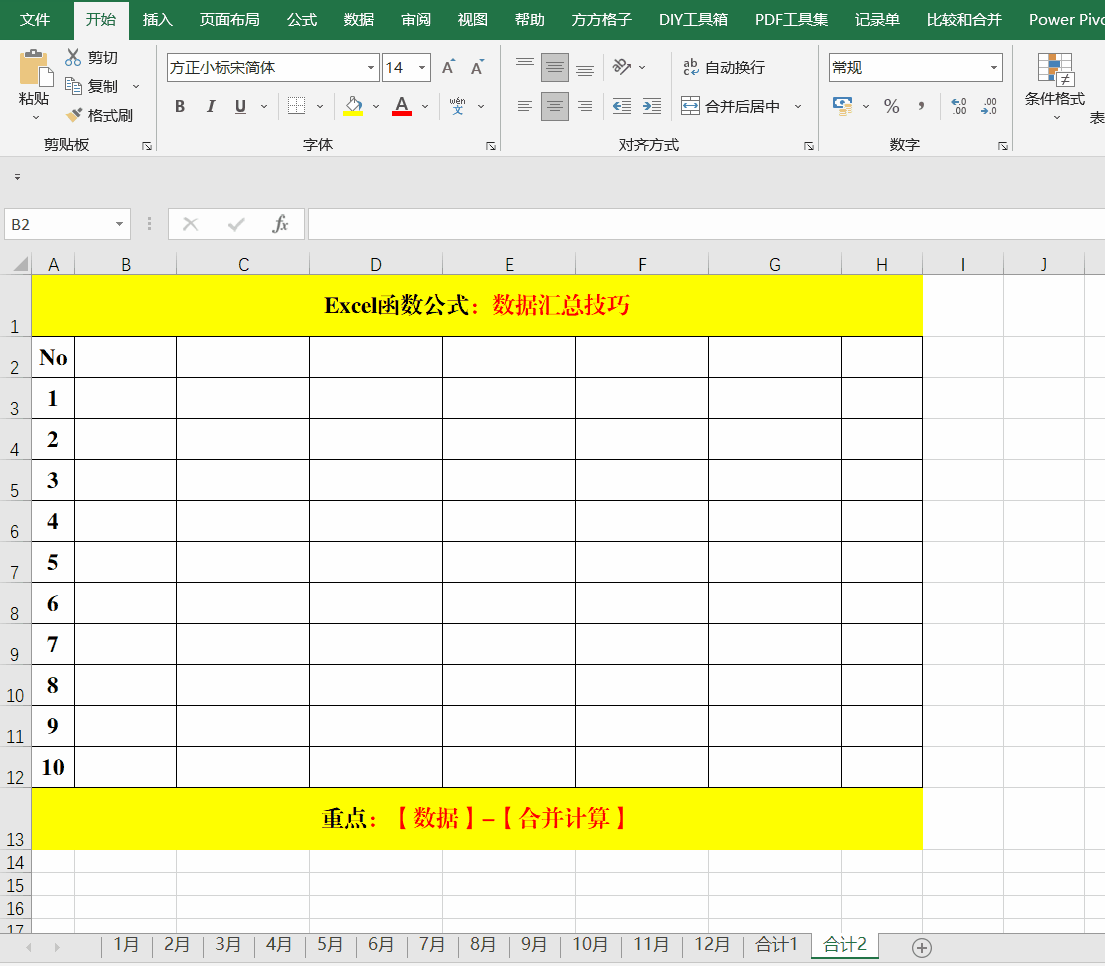Screen dimensions: 1105x966
Task: Open font name dropdown 方正小标宋简体
Action: click(x=371, y=68)
